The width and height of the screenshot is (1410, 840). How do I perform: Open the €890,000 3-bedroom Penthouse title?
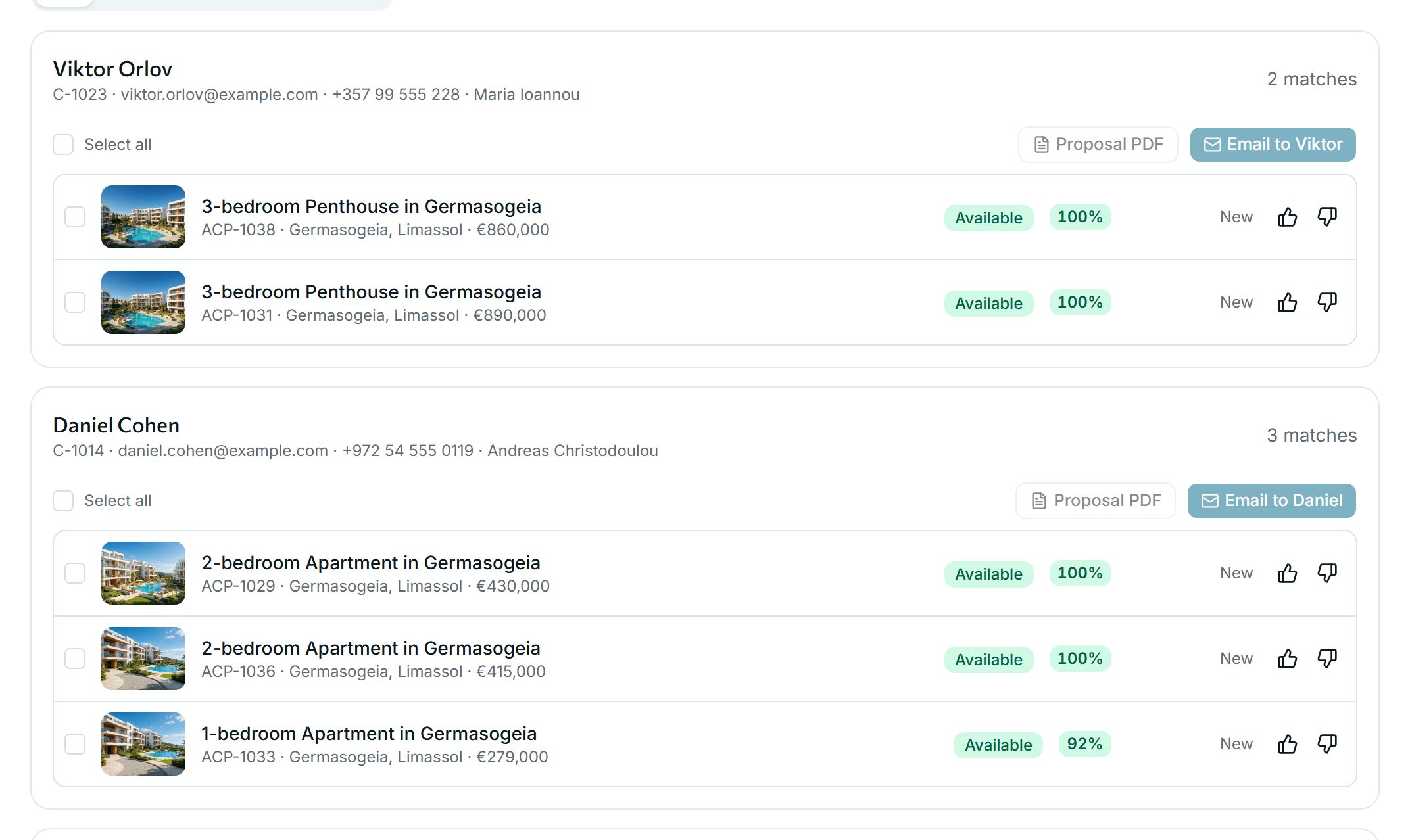tap(371, 292)
